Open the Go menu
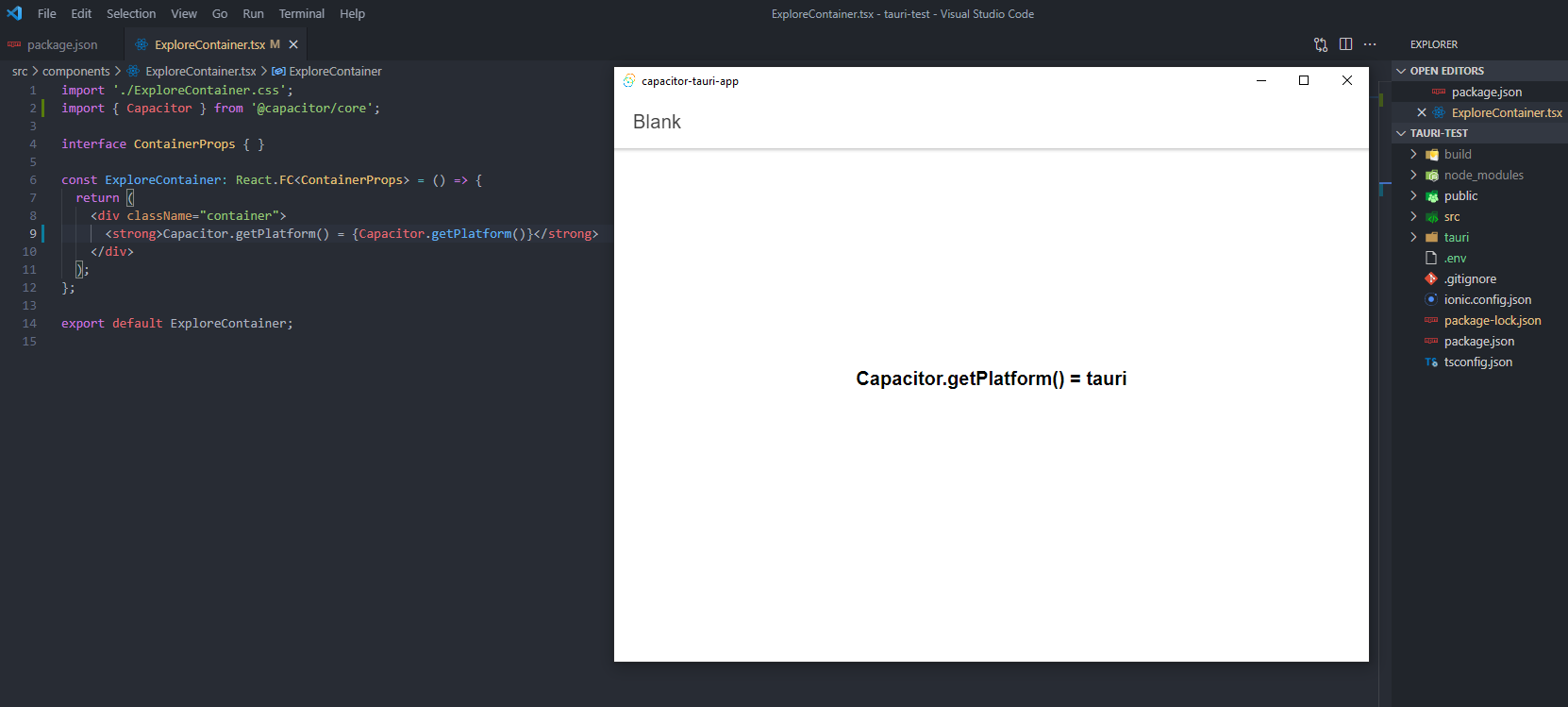The image size is (1568, 707). tap(220, 14)
